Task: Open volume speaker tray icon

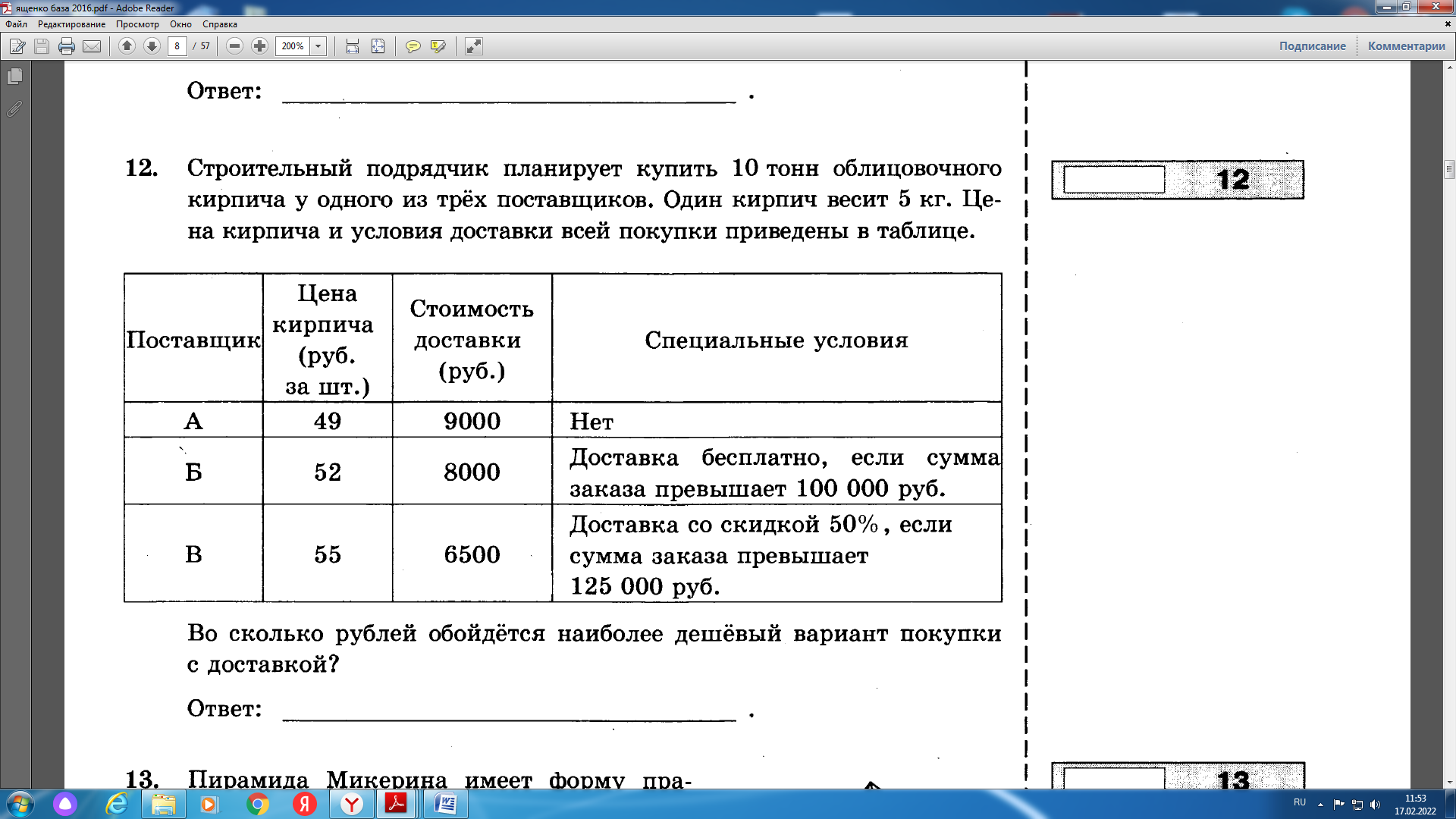Action: click(x=1376, y=805)
